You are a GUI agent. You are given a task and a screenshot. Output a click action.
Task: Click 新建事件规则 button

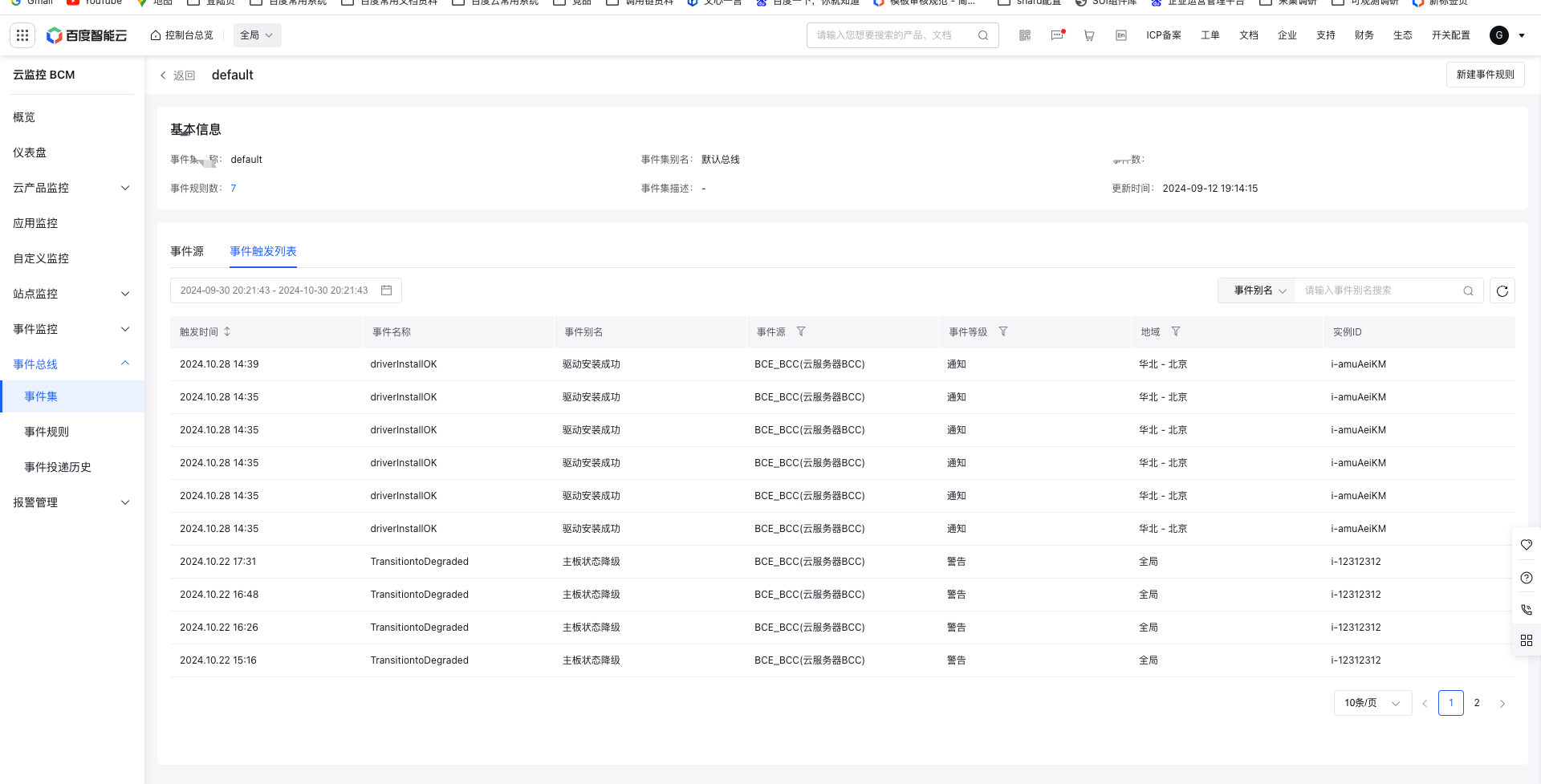[1486, 75]
